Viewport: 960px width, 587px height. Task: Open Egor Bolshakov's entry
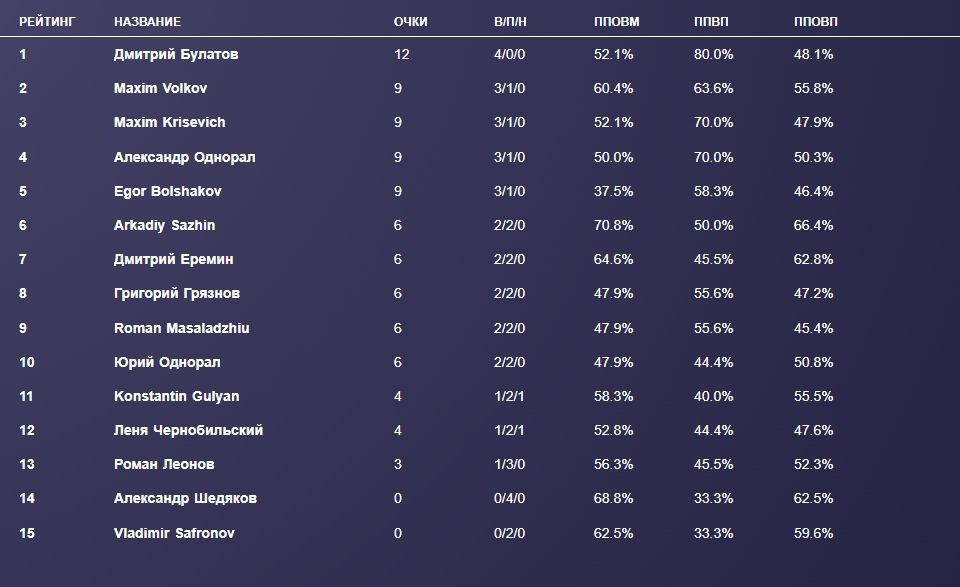point(168,191)
